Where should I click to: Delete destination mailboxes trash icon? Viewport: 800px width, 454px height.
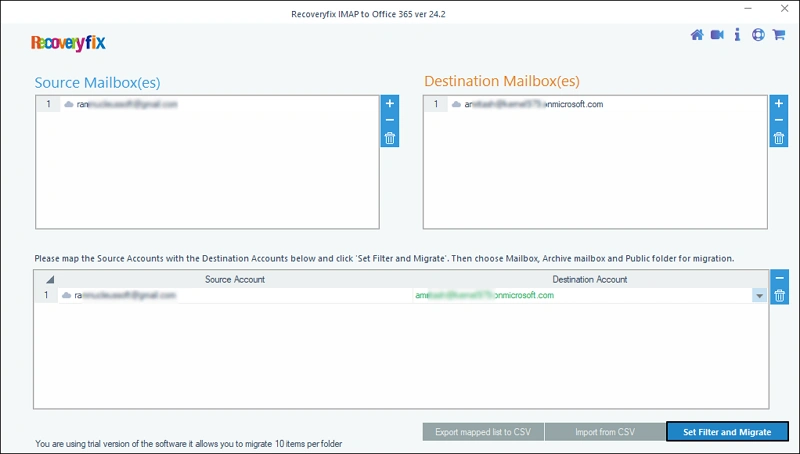point(779,138)
